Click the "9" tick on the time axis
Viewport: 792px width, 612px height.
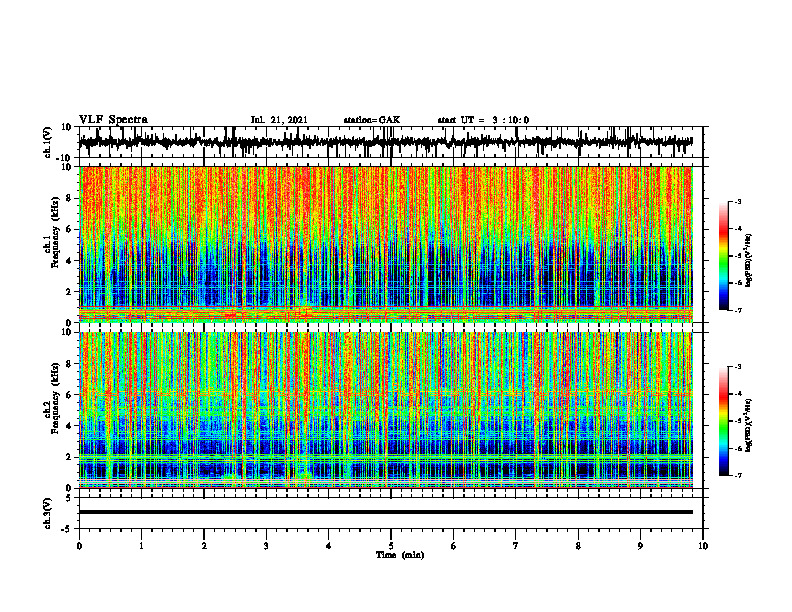click(640, 546)
